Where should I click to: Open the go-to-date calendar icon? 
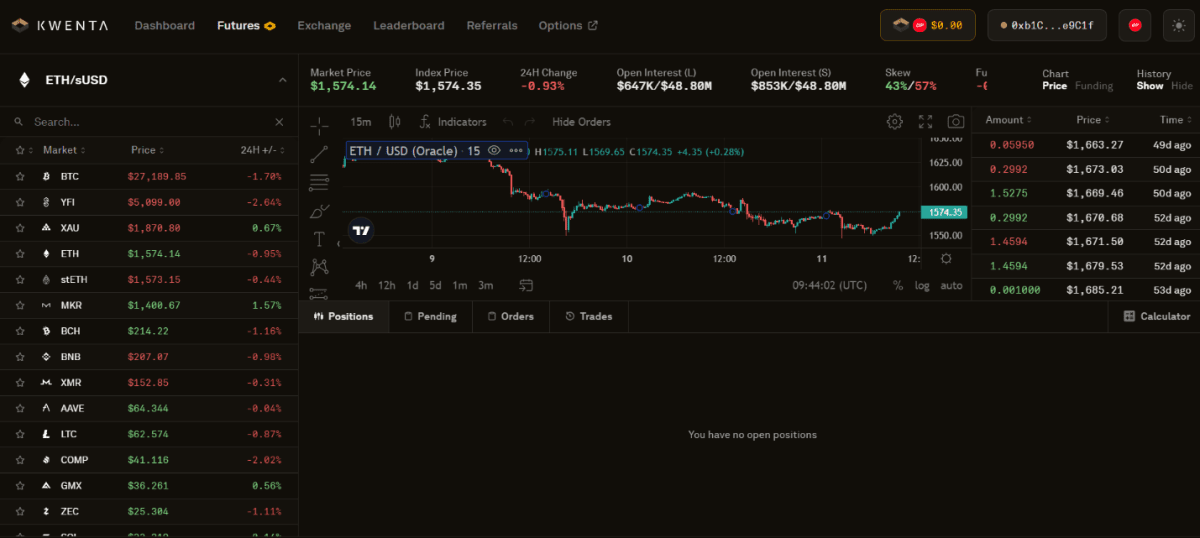(526, 285)
